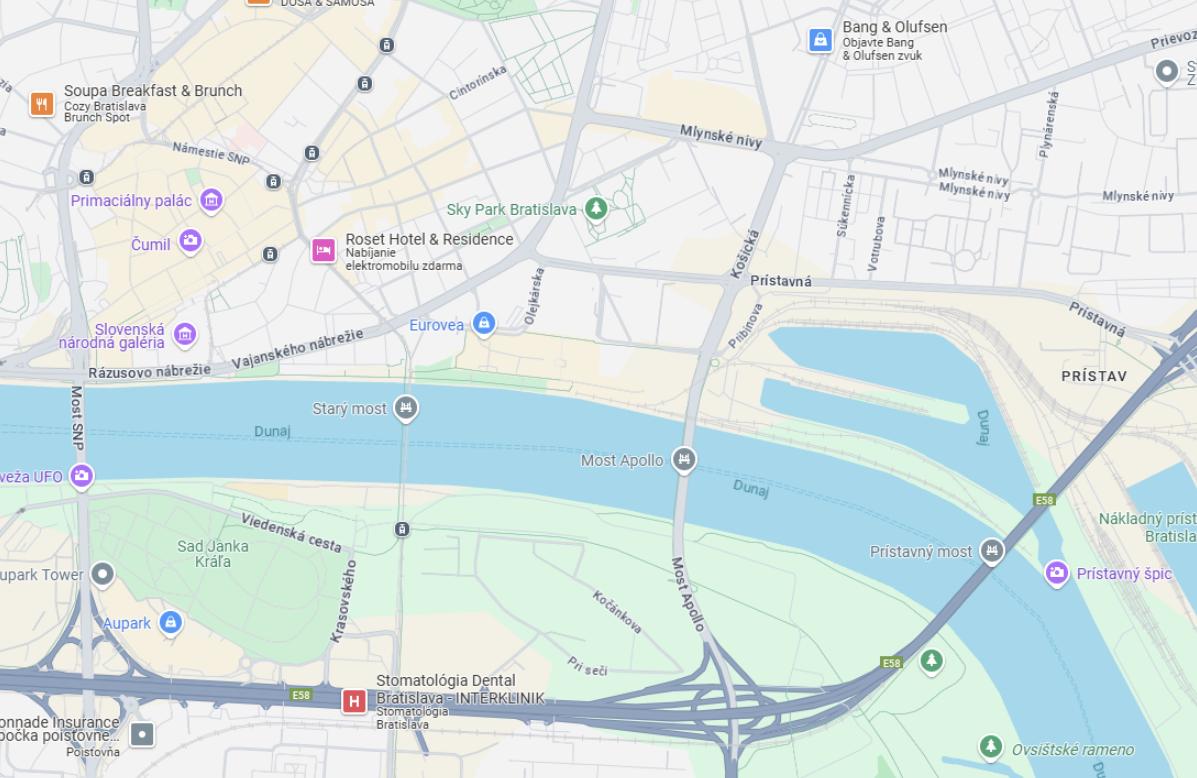Click the Stomatológia Dental hospital H icon
The width and height of the screenshot is (1197, 778).
tap(354, 701)
